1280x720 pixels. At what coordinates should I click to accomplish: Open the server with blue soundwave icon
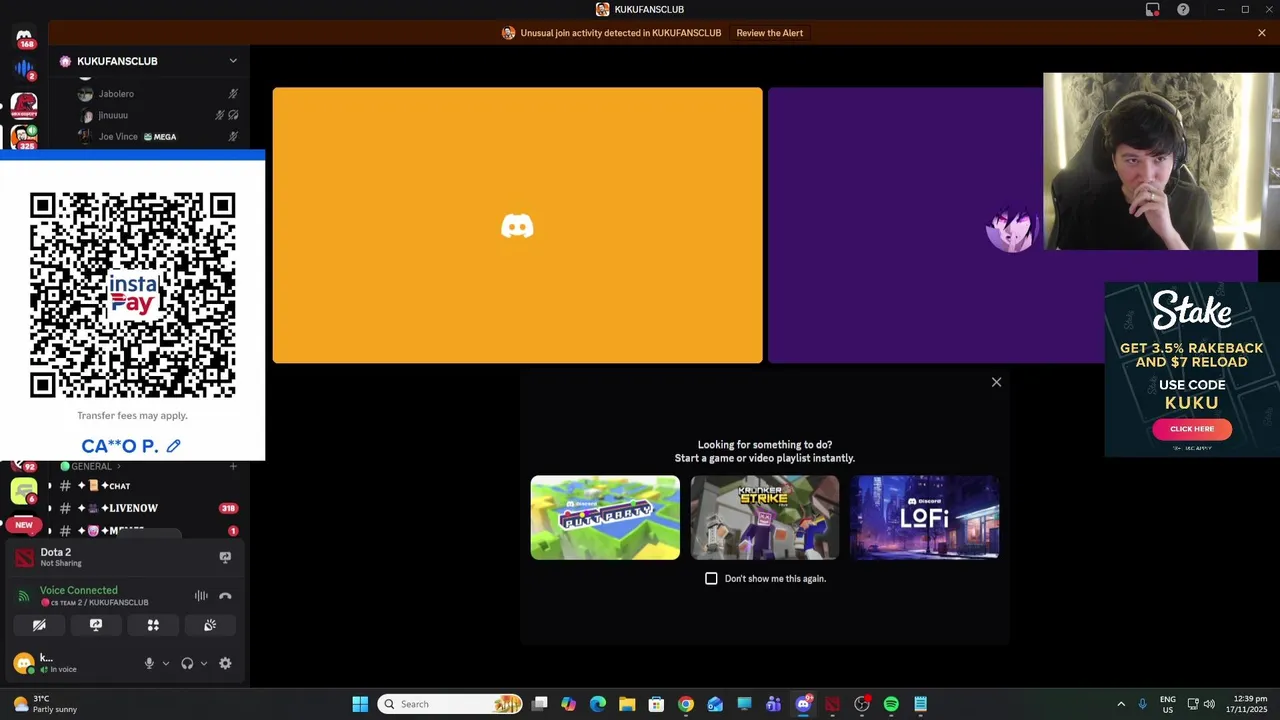pos(24,69)
